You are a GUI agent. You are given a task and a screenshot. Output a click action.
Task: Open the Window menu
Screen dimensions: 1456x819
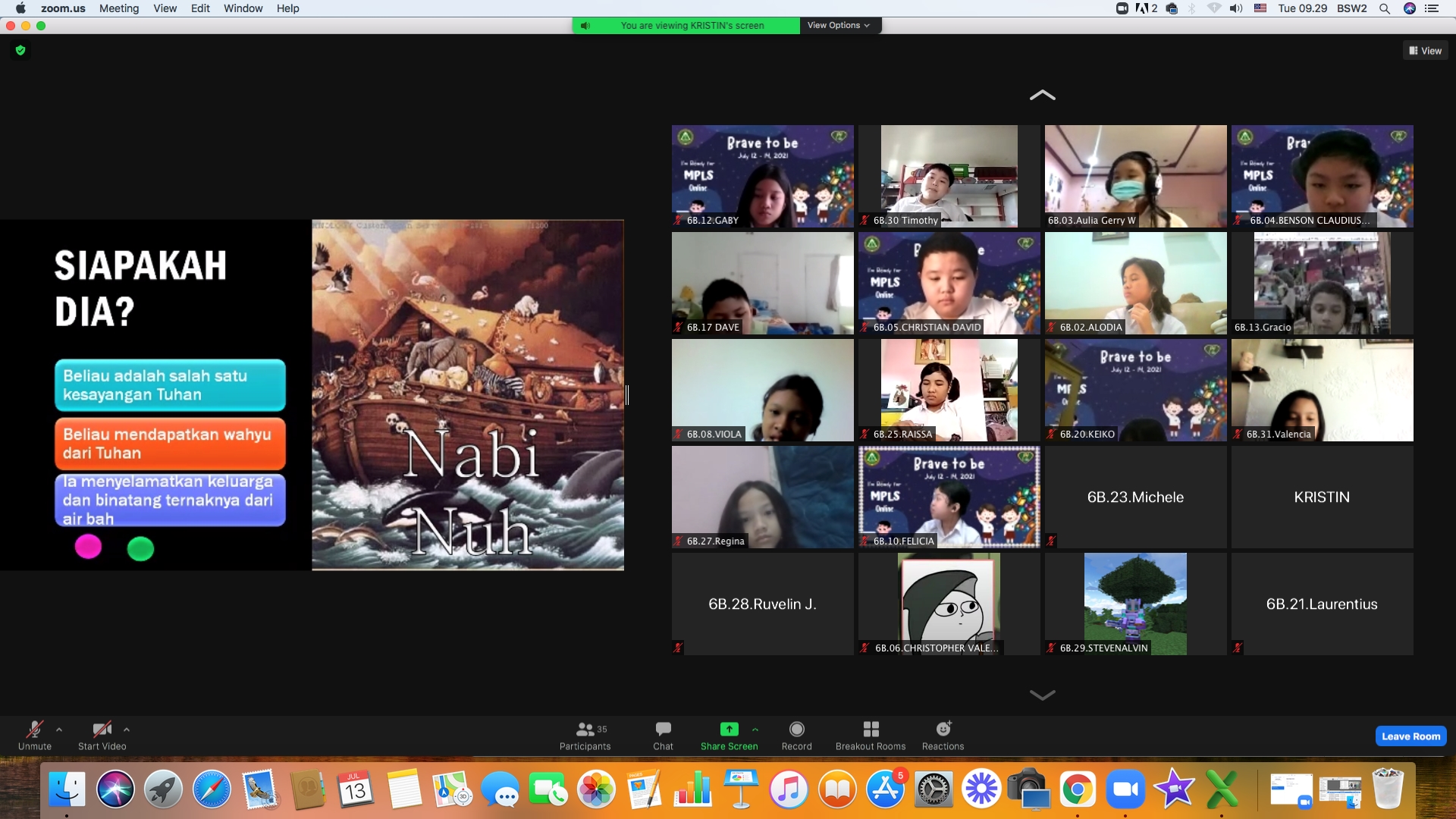(x=243, y=8)
